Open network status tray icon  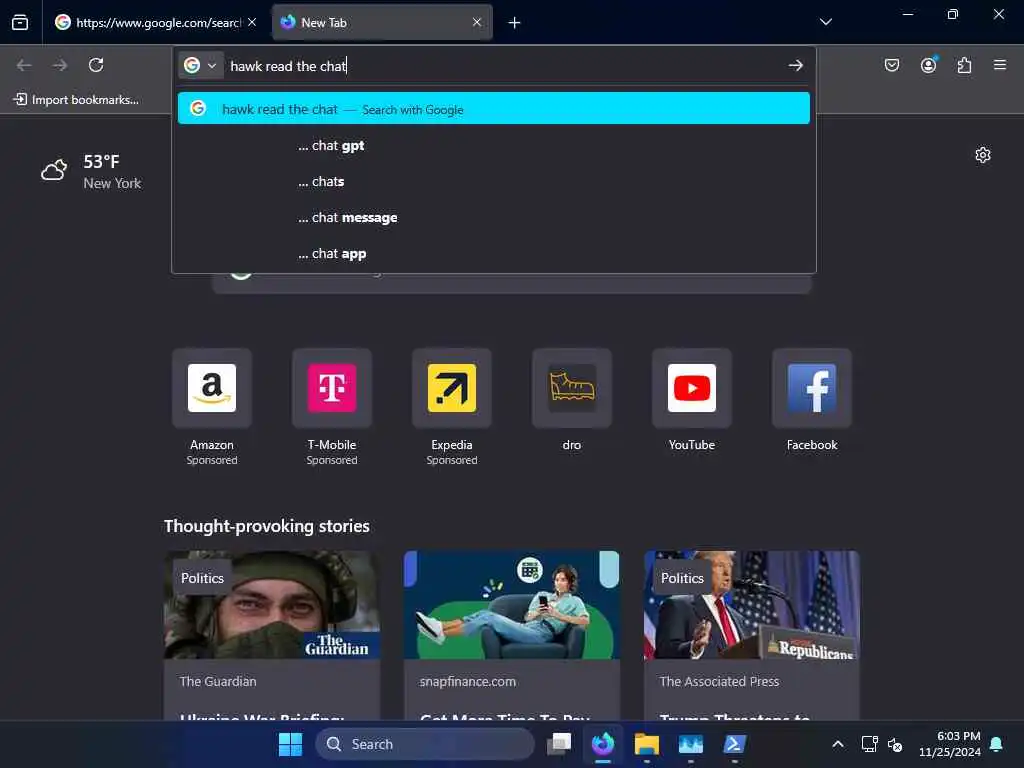pyautogui.click(x=869, y=744)
